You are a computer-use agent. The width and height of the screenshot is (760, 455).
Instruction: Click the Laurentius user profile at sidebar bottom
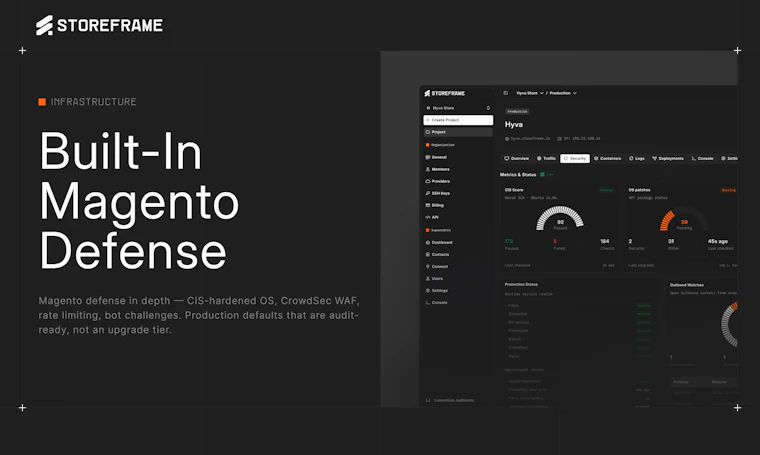click(450, 400)
